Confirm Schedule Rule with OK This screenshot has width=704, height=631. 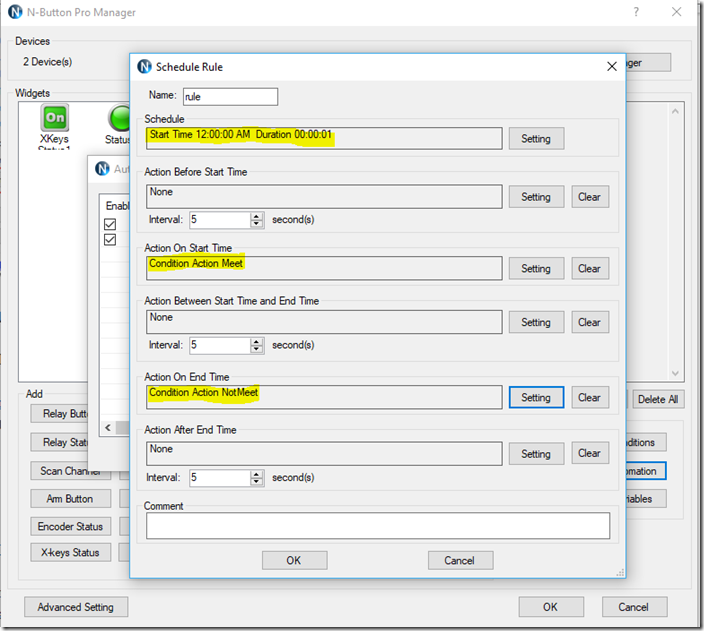tap(295, 560)
